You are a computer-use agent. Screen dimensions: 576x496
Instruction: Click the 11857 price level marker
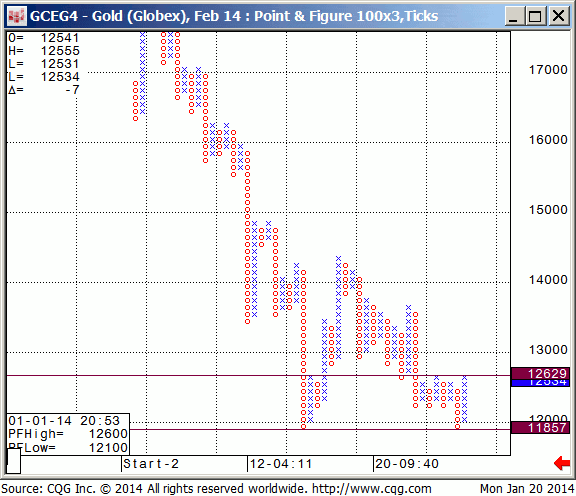540,428
